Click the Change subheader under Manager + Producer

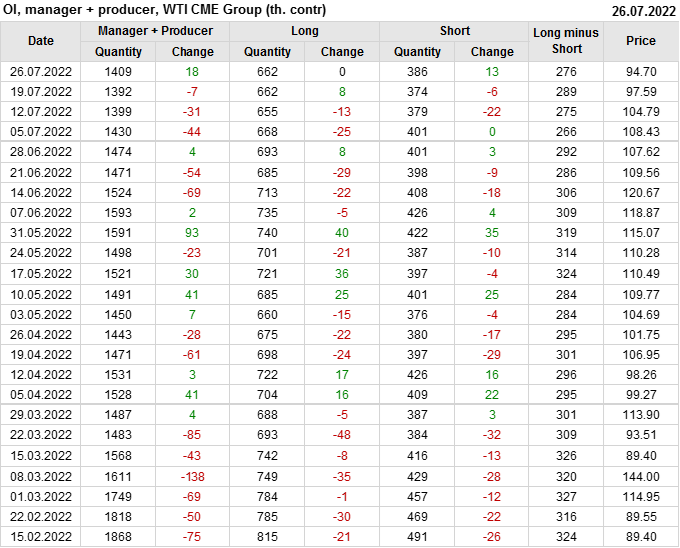pos(193,52)
